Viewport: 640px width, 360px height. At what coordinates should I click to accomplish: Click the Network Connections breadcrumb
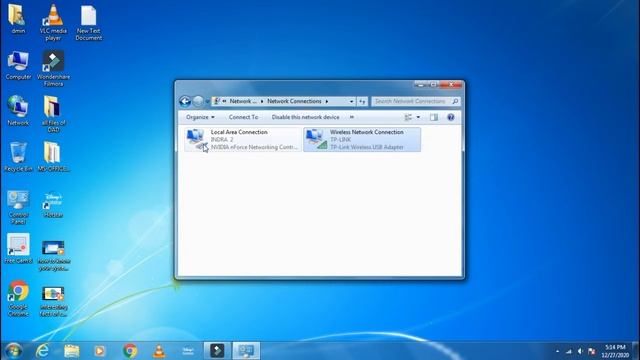pos(294,101)
